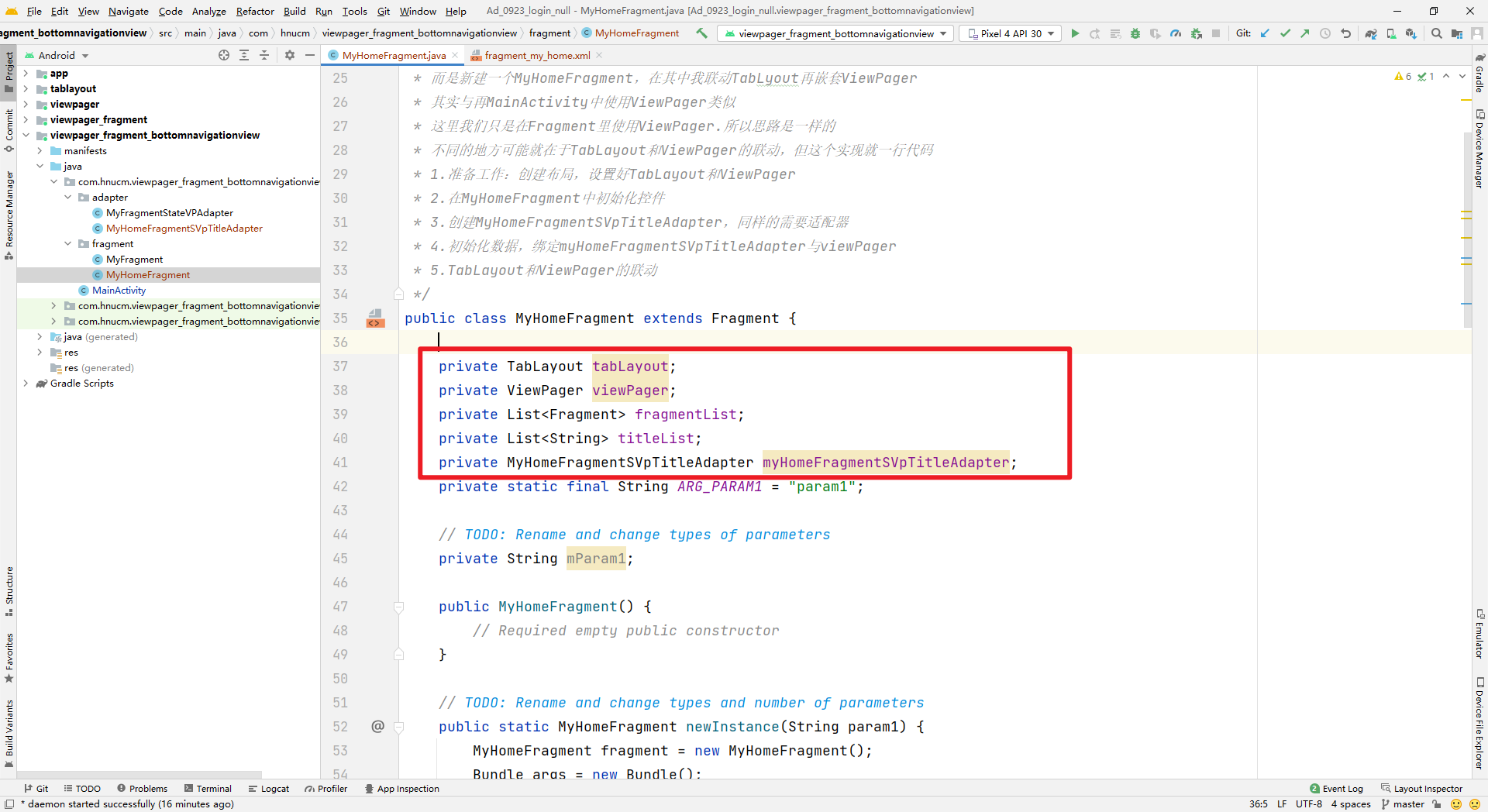Expand the res folder
Image resolution: width=1488 pixels, height=812 pixels.
[40, 353]
